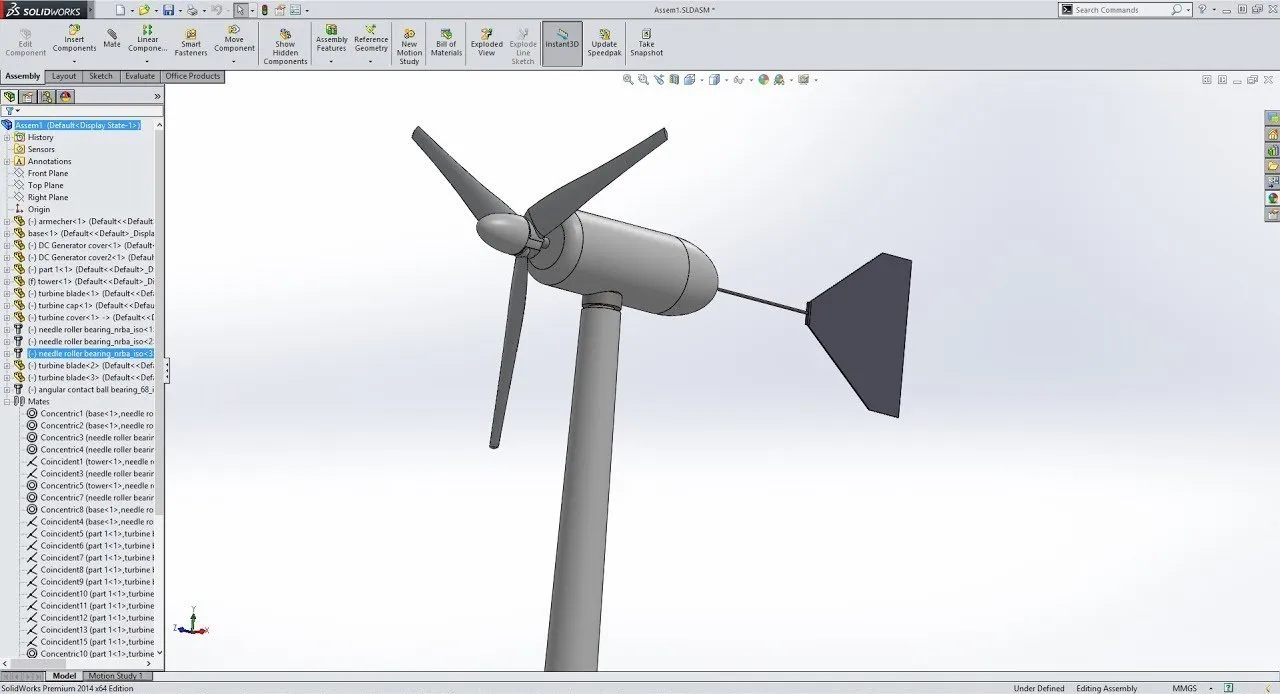Select Right Plane in tree

[48, 197]
